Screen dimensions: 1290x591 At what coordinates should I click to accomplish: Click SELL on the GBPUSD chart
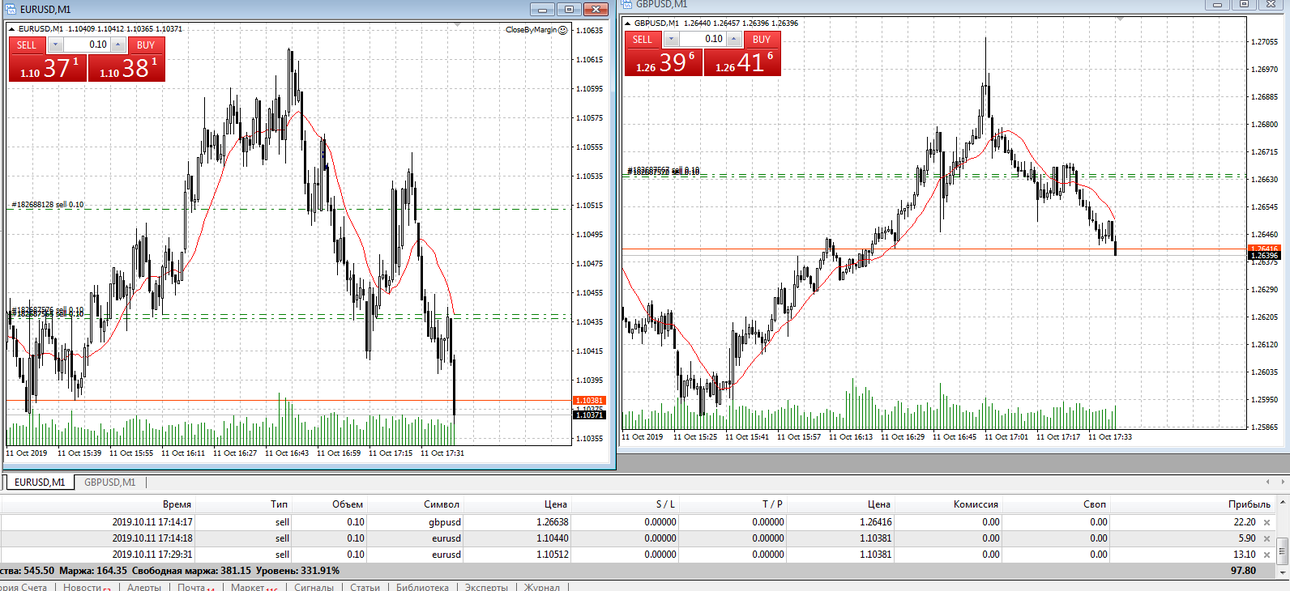coord(642,39)
